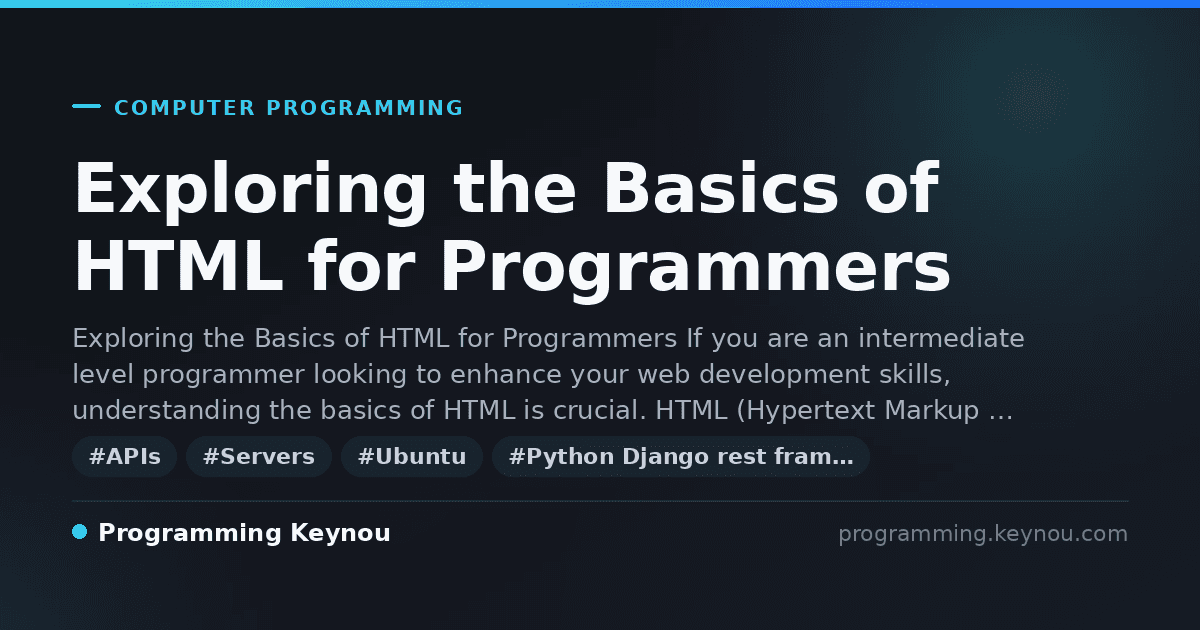1200x630 pixels.
Task: Select the #Python Django rest fram… tag
Action: (681, 457)
